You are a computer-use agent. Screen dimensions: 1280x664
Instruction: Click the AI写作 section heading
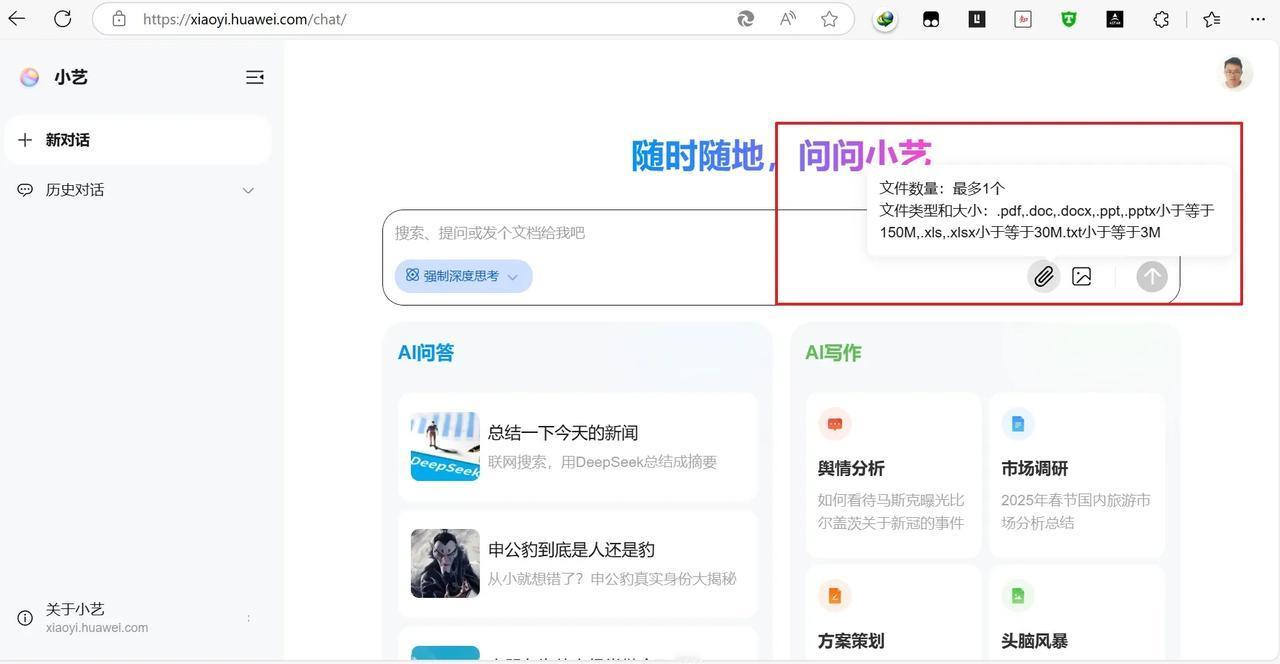[x=833, y=352]
